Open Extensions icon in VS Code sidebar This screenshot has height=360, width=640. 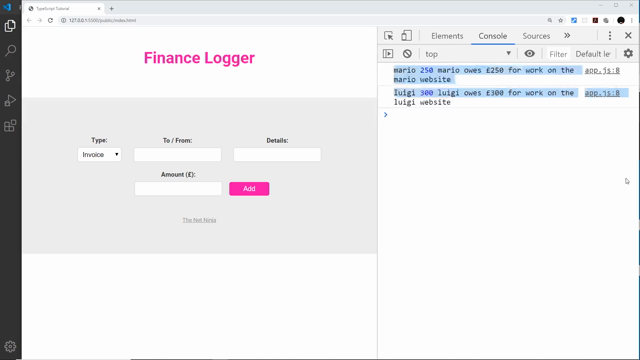tap(10, 126)
